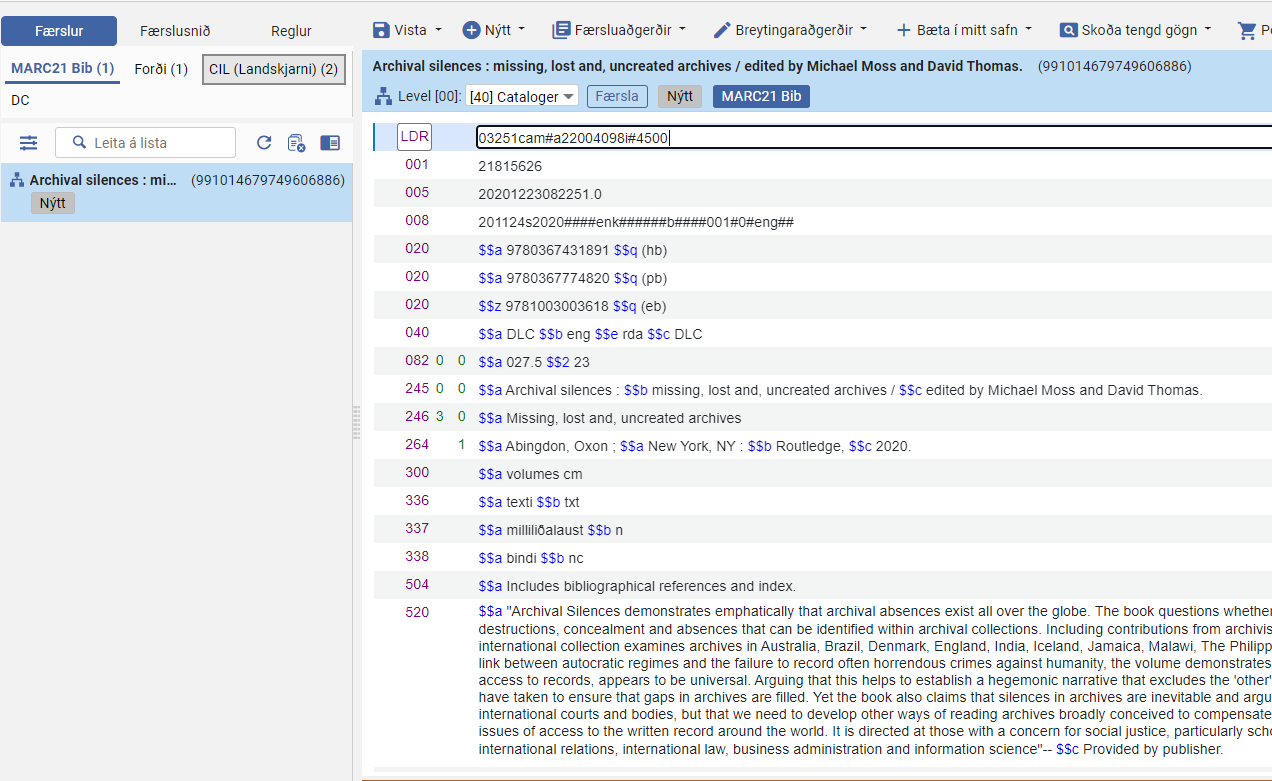Click the Leita á lista search field
Image resolution: width=1272 pixels, height=781 pixels.
pos(145,143)
